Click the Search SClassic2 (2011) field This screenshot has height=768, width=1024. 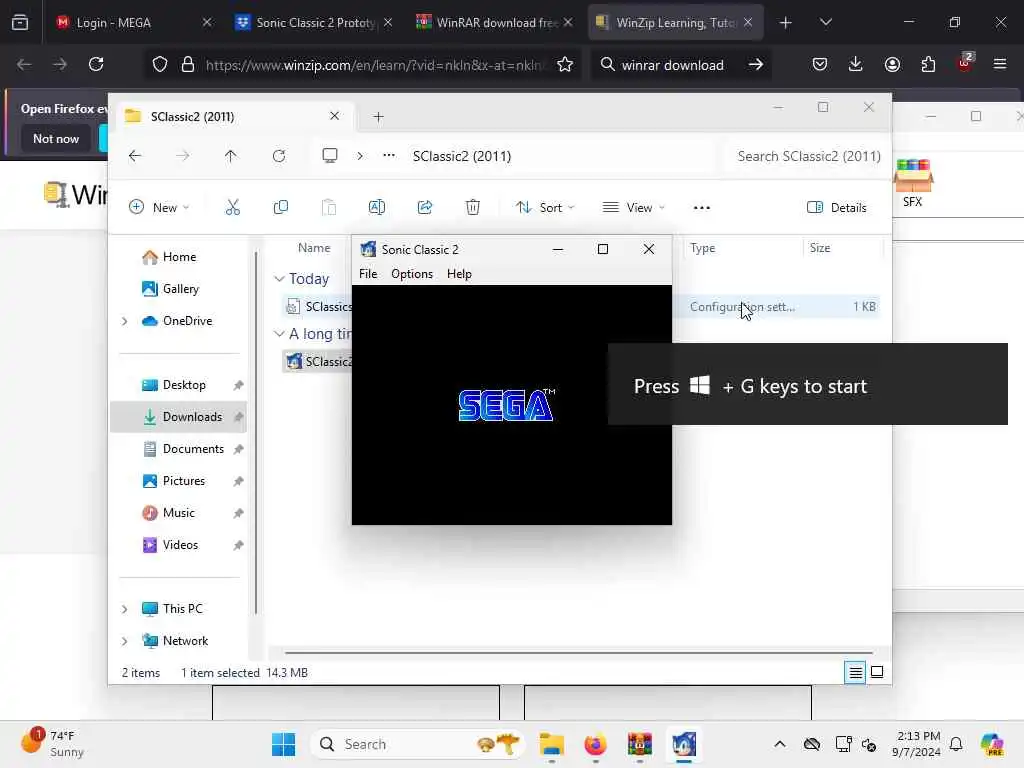[807, 156]
